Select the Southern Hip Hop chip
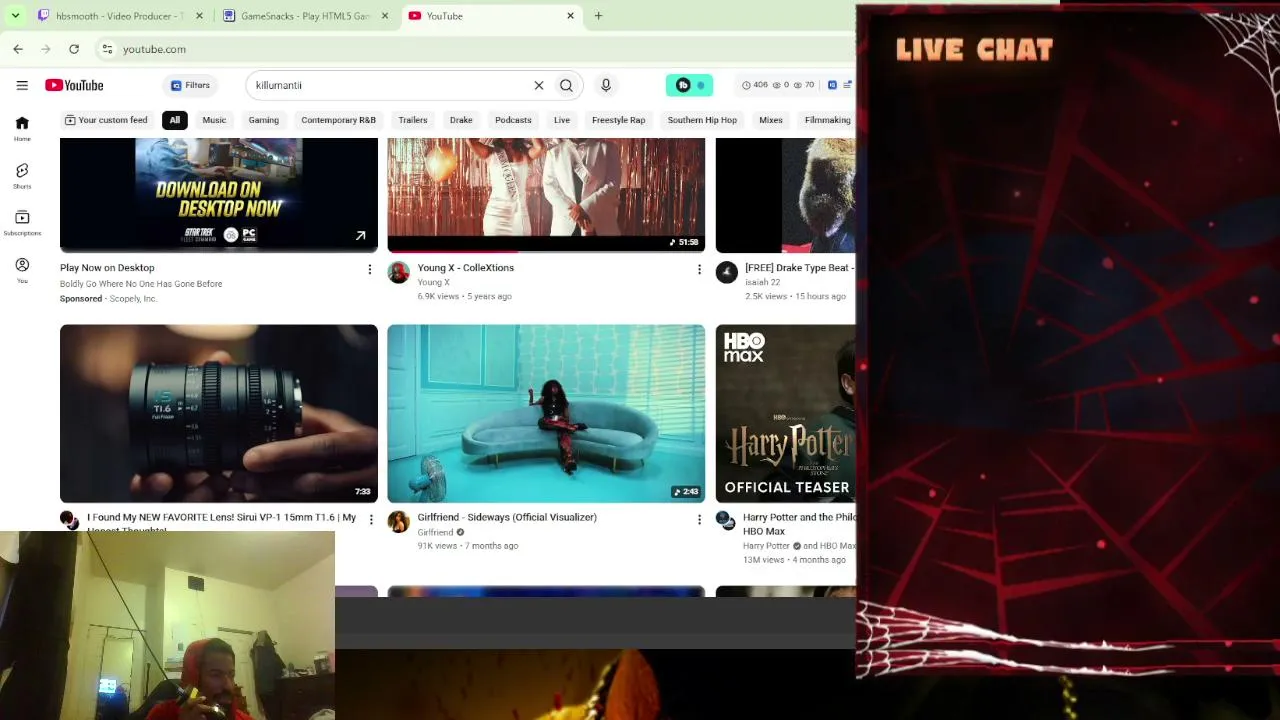This screenshot has height=720, width=1280. [702, 120]
